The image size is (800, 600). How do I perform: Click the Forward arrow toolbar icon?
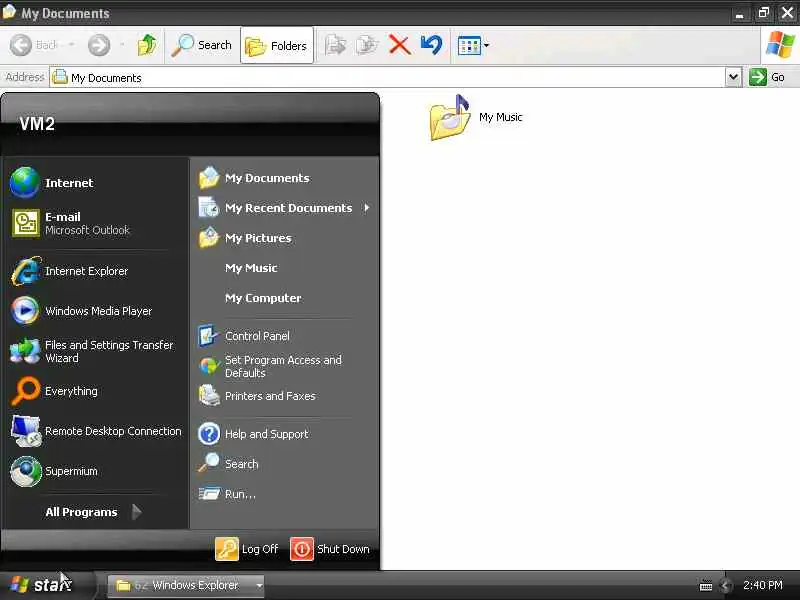tap(99, 45)
